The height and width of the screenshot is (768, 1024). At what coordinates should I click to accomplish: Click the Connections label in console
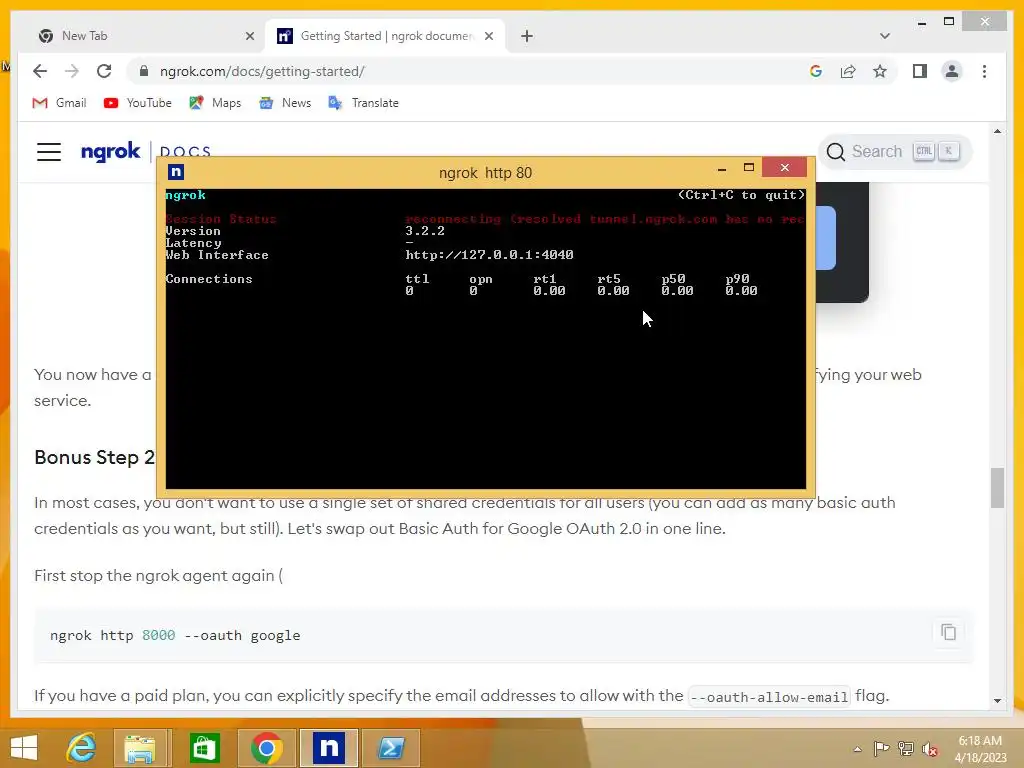[x=209, y=279]
